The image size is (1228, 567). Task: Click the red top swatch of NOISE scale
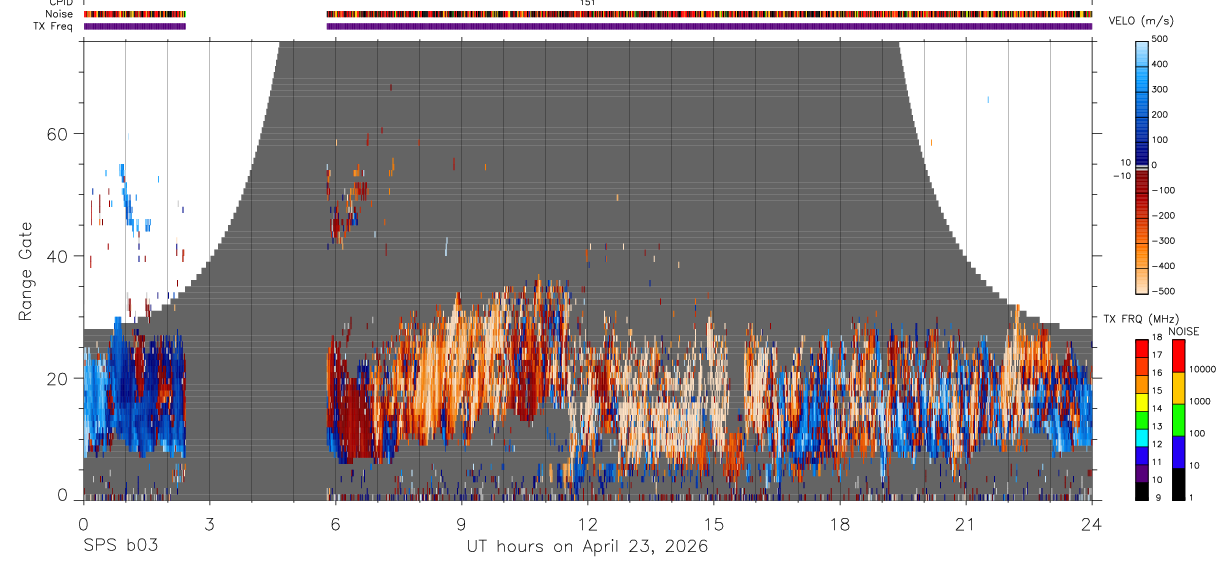click(x=1177, y=355)
